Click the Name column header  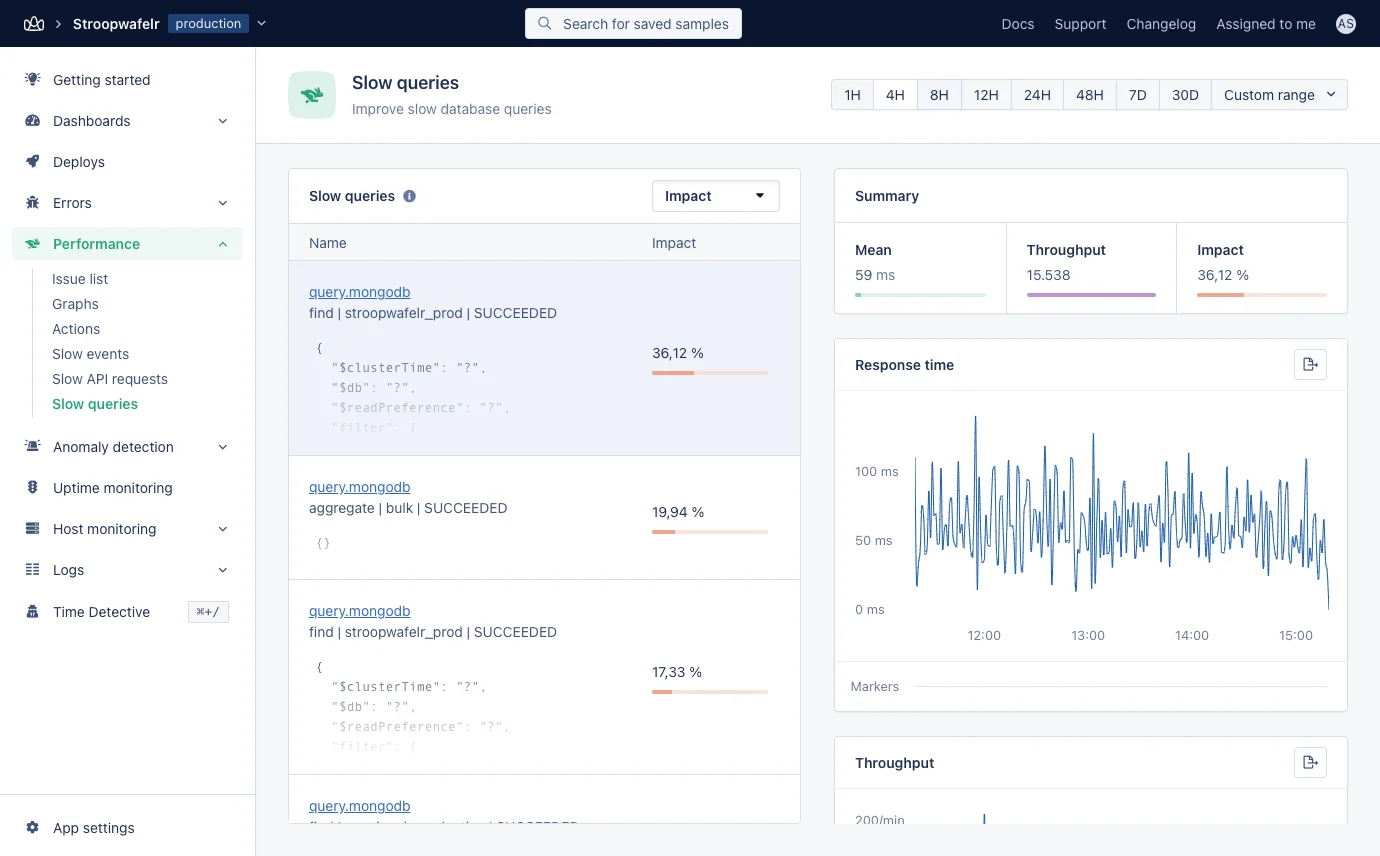[328, 243]
